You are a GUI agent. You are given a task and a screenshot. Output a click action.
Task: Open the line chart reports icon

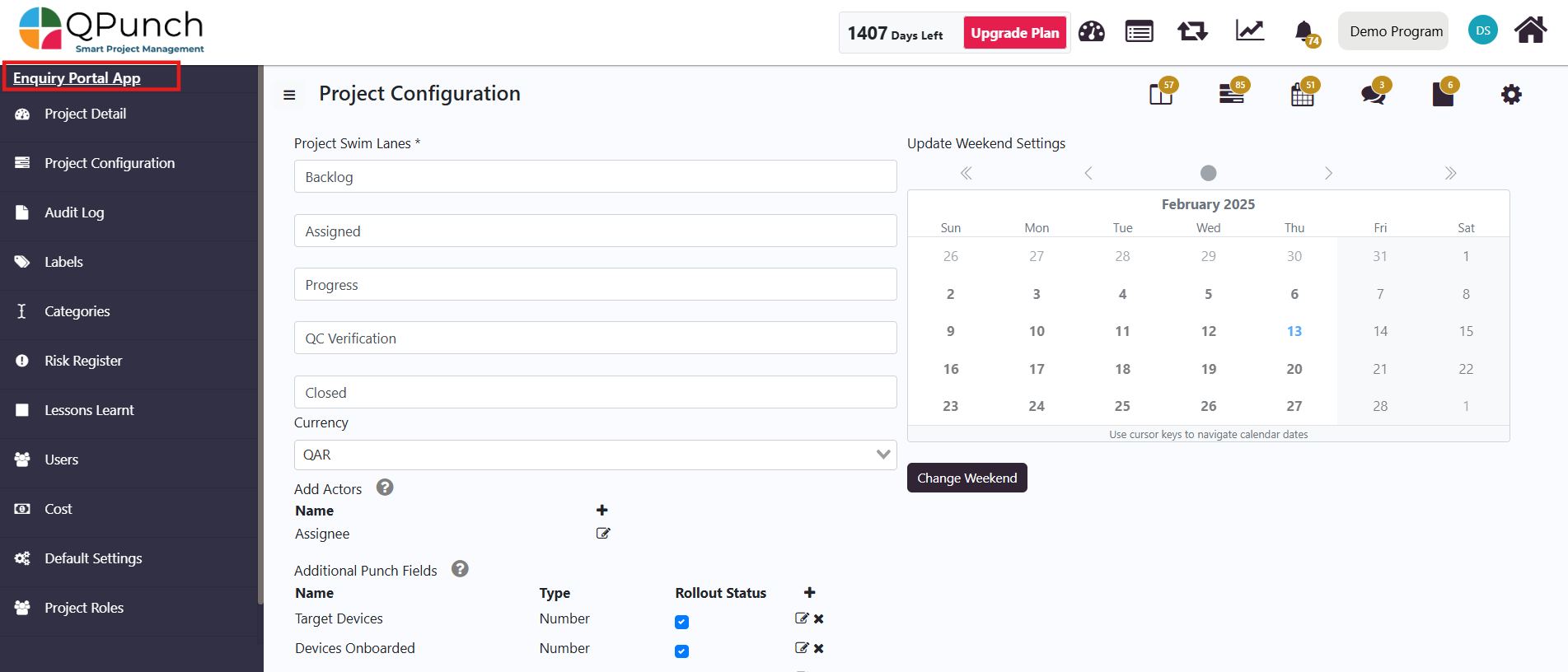coord(1250,31)
